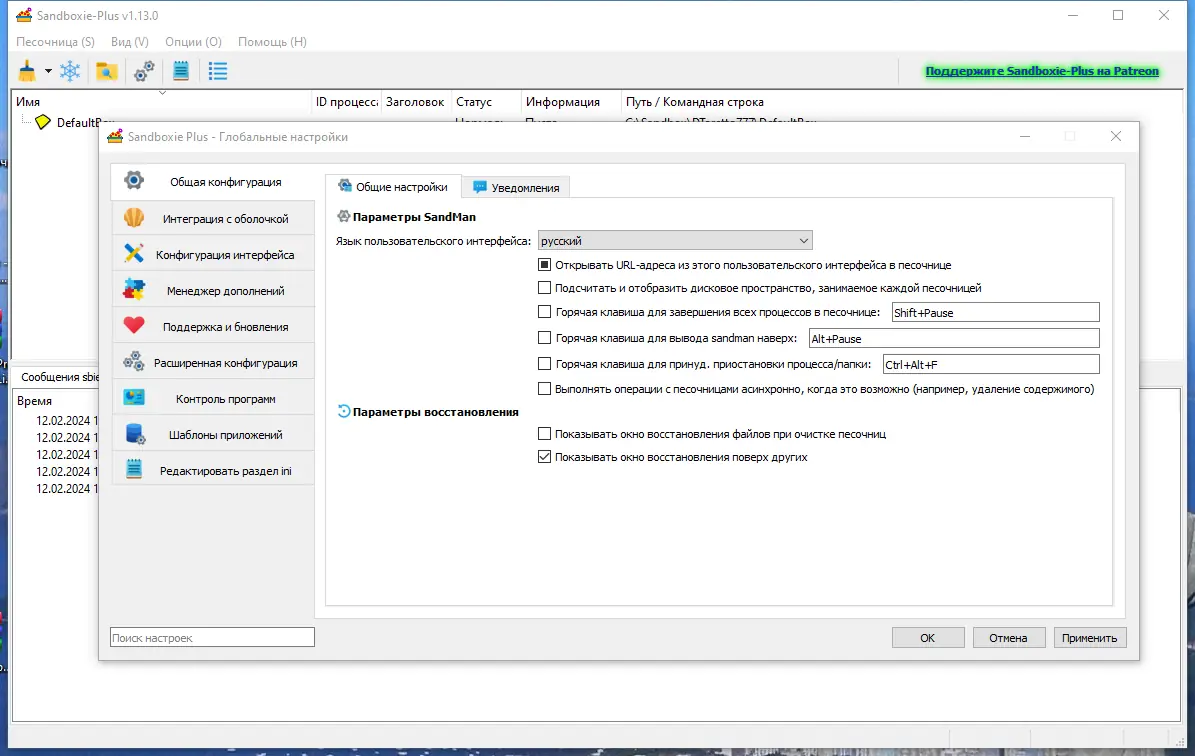1195x756 pixels.
Task: Open the Опции menu
Action: [192, 42]
